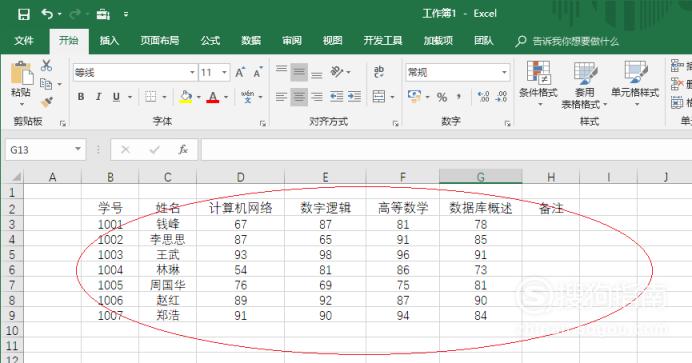The image size is (692, 363).
Task: Click the Redo icon
Action: coord(75,14)
